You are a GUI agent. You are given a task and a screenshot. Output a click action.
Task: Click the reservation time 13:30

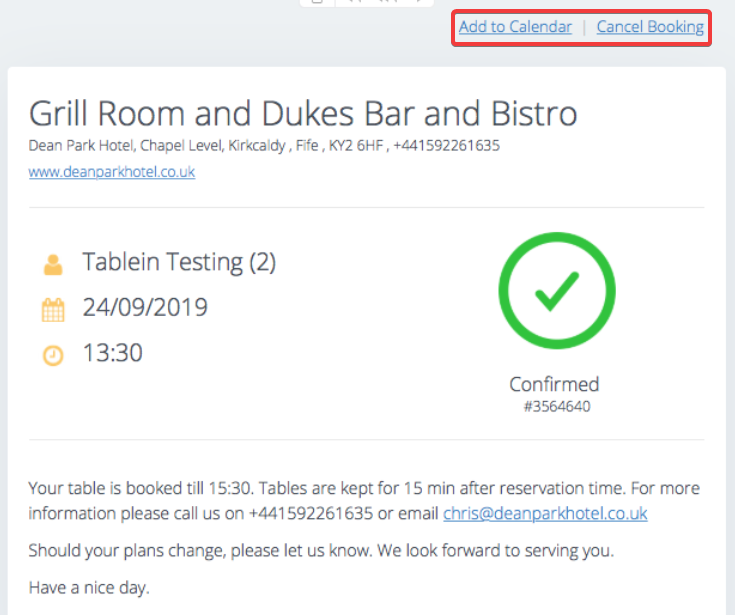112,353
